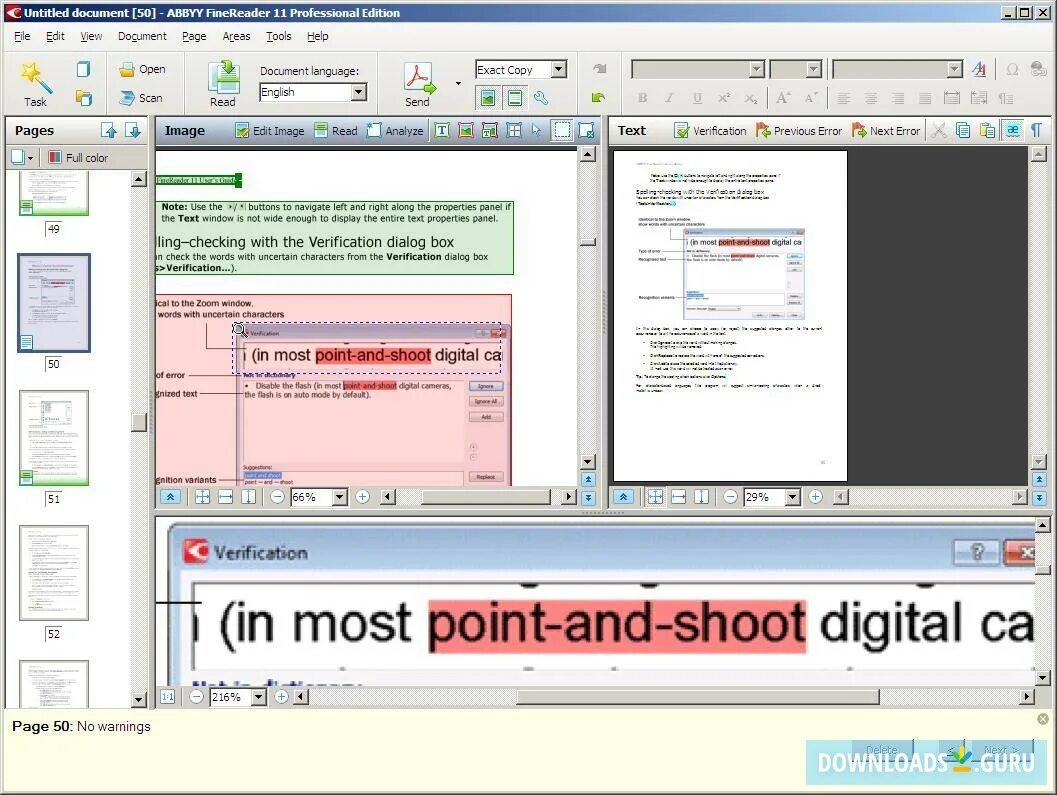
Task: Click Image panel horizontal scrollbar thumb
Action: tap(485, 497)
